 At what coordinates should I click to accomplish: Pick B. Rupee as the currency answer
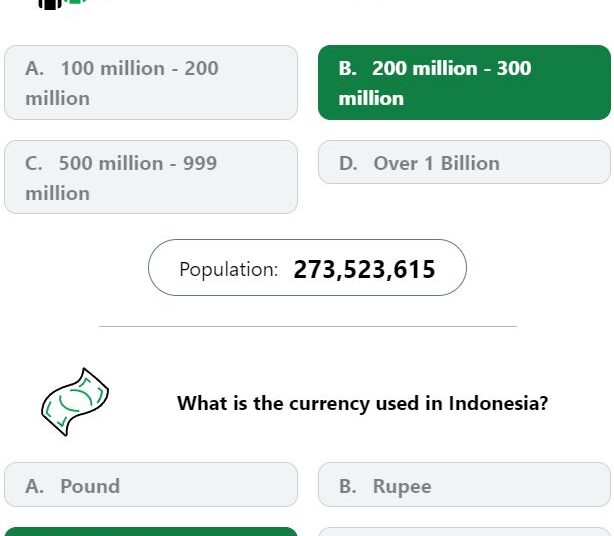(x=464, y=485)
